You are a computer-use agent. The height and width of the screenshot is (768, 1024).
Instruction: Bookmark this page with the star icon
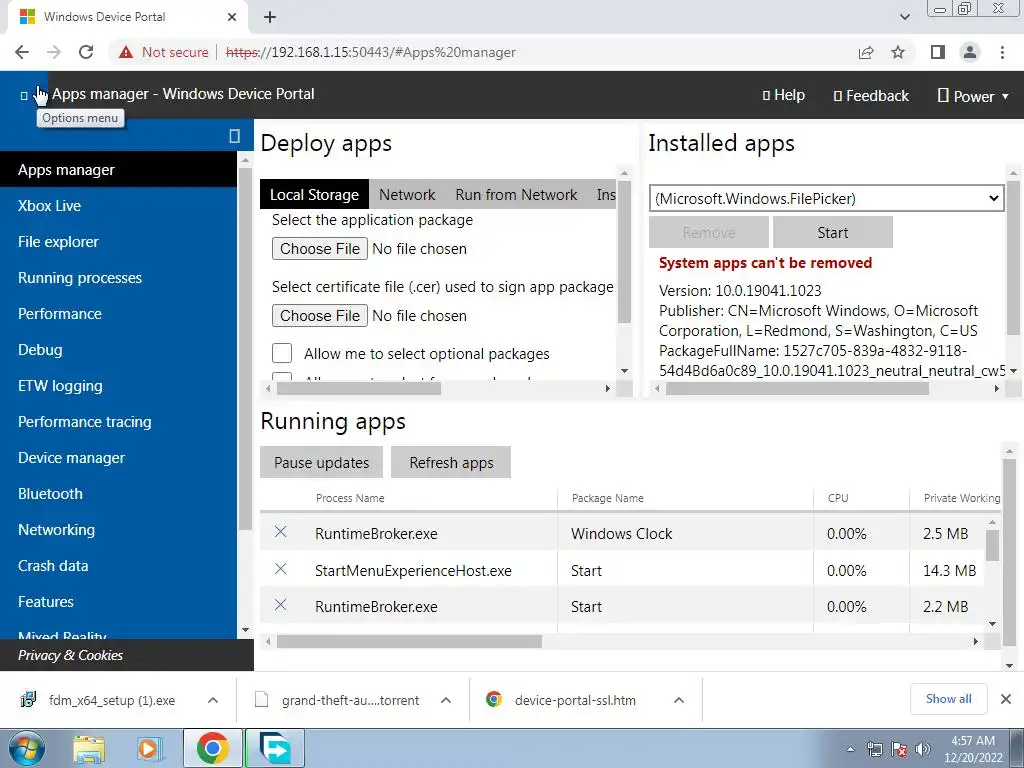click(x=898, y=52)
